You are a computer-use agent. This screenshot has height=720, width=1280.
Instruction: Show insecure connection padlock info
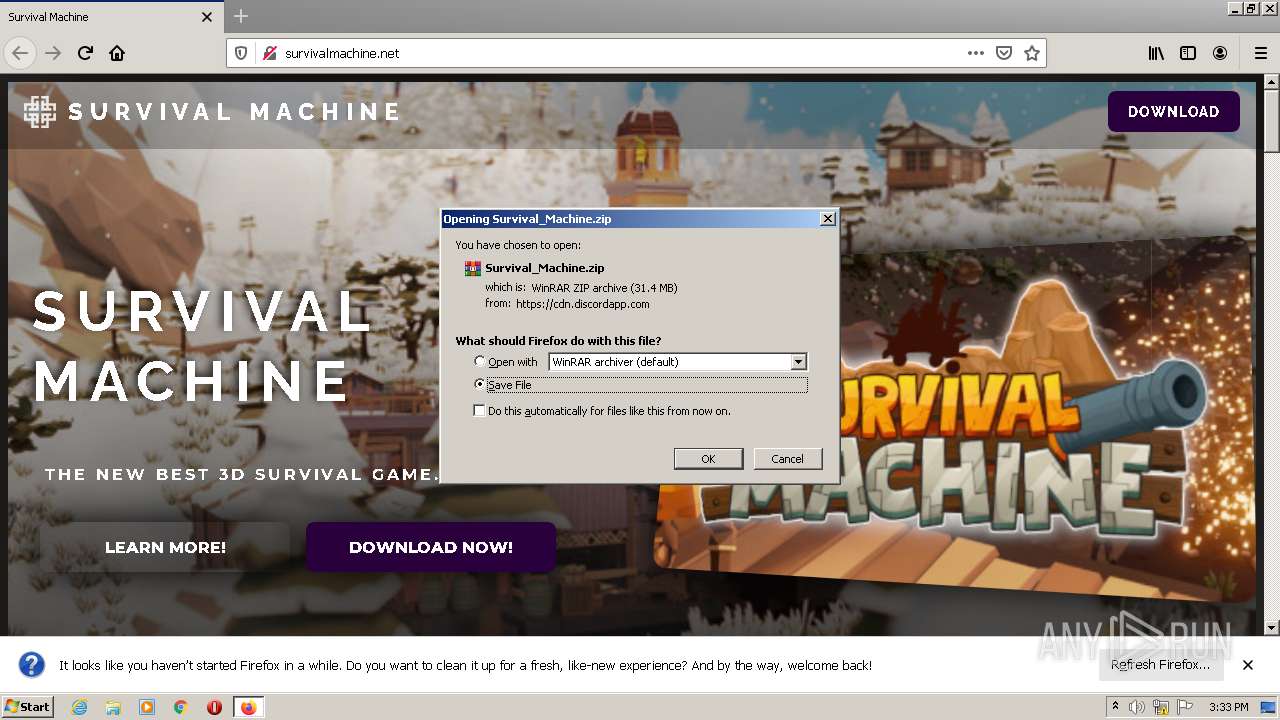(269, 53)
